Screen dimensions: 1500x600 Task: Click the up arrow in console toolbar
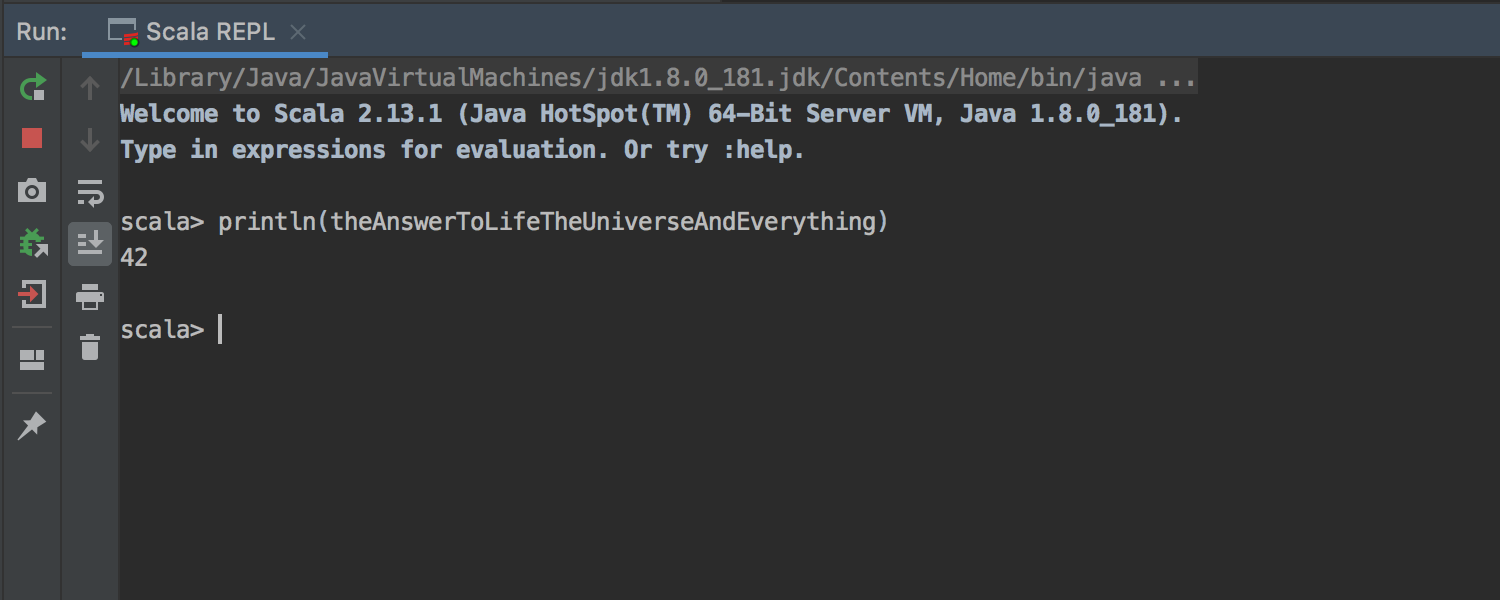90,88
